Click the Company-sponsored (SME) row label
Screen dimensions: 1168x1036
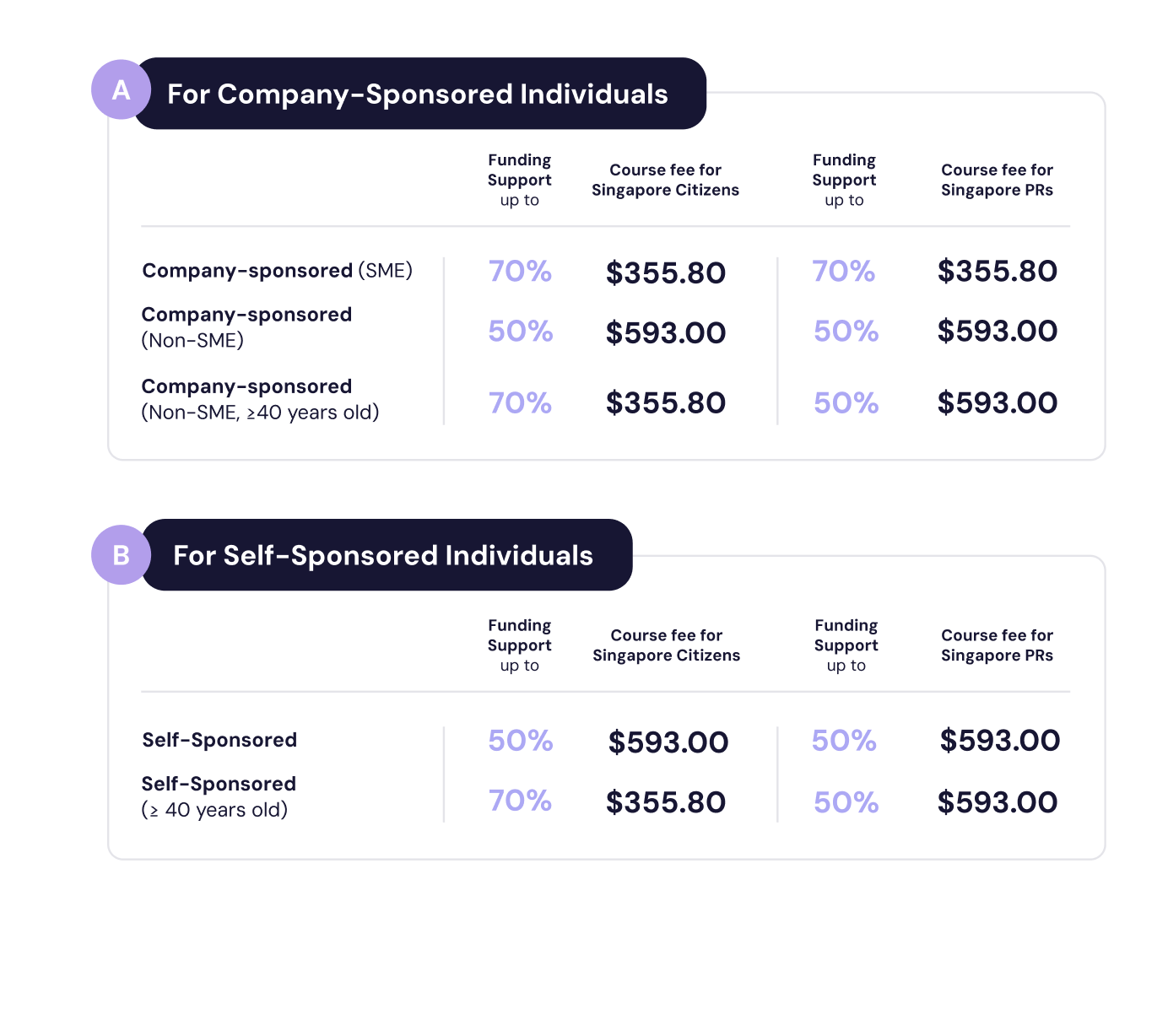(x=277, y=271)
